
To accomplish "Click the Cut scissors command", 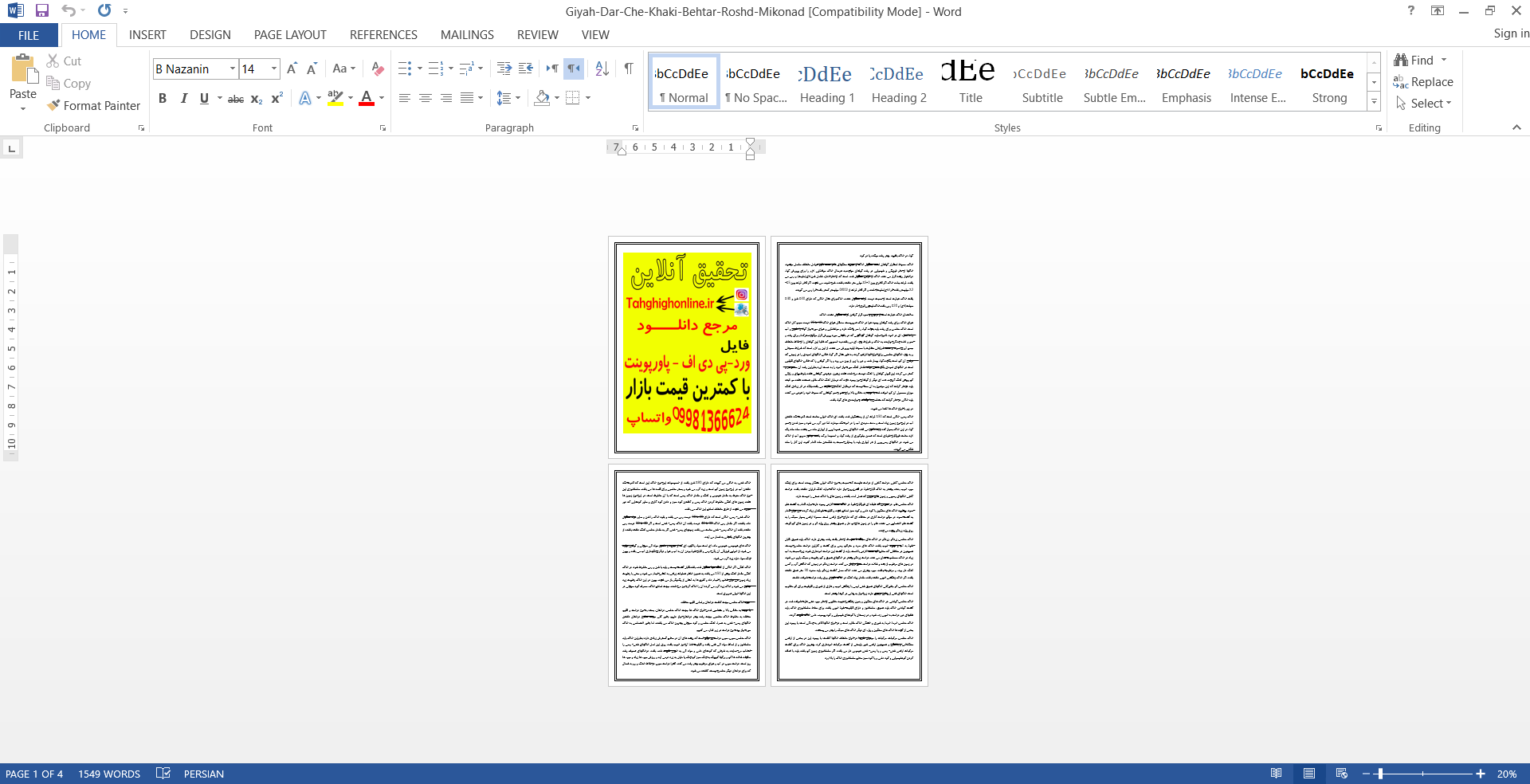I will tap(64, 61).
